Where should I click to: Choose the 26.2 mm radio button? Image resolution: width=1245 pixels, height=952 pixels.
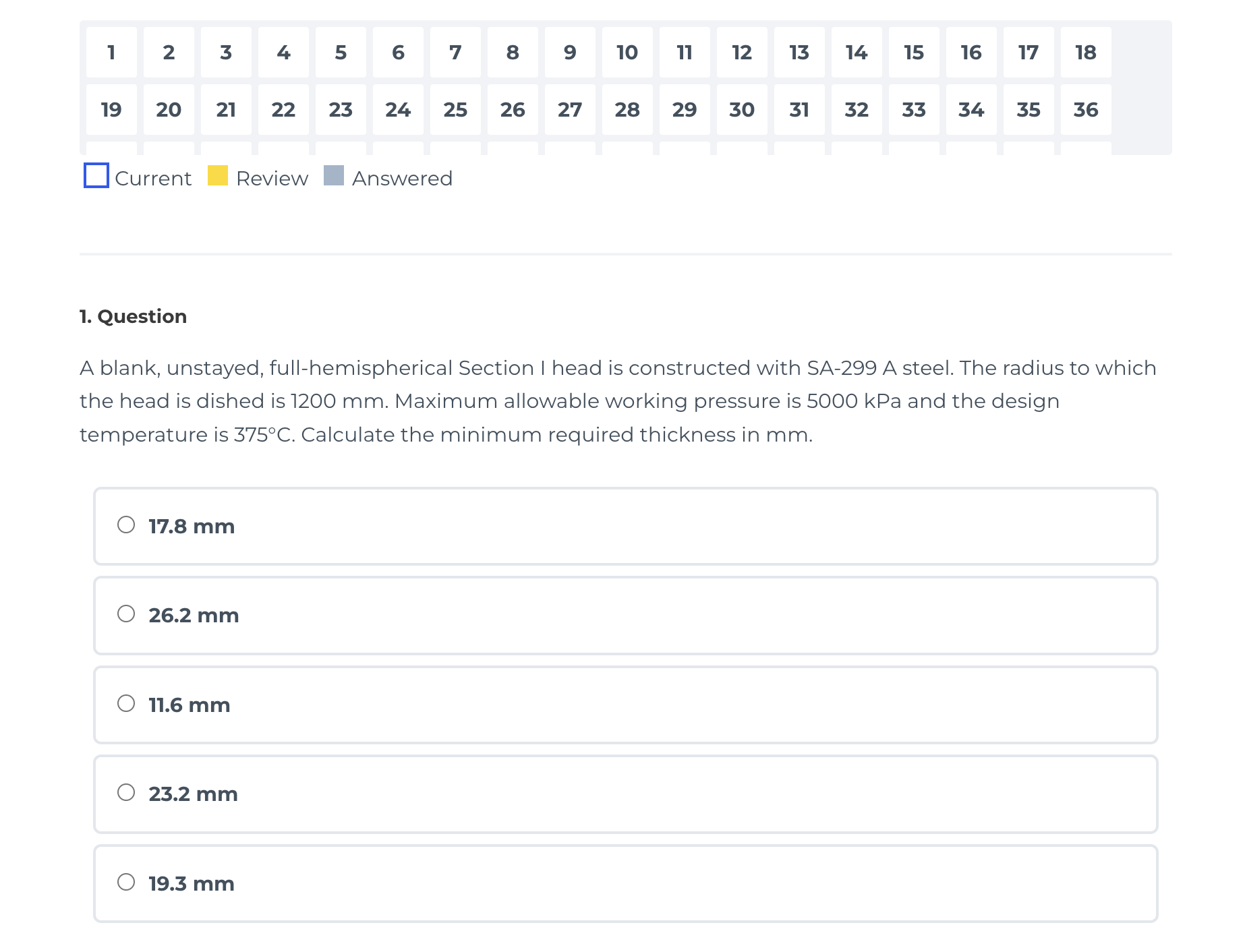pyautogui.click(x=126, y=614)
